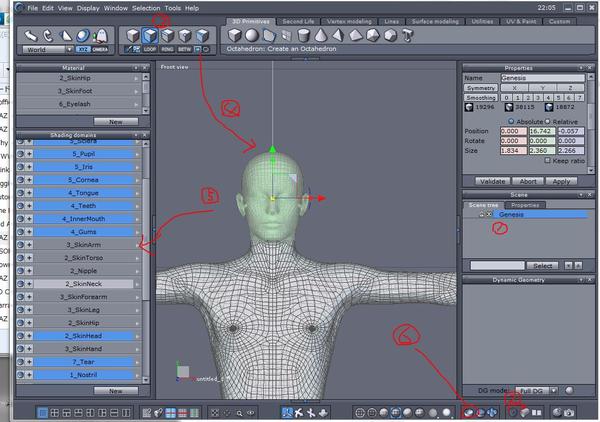Select the Dodecahedron primitive icon
Screen dimensions: 600x422
point(390,36)
